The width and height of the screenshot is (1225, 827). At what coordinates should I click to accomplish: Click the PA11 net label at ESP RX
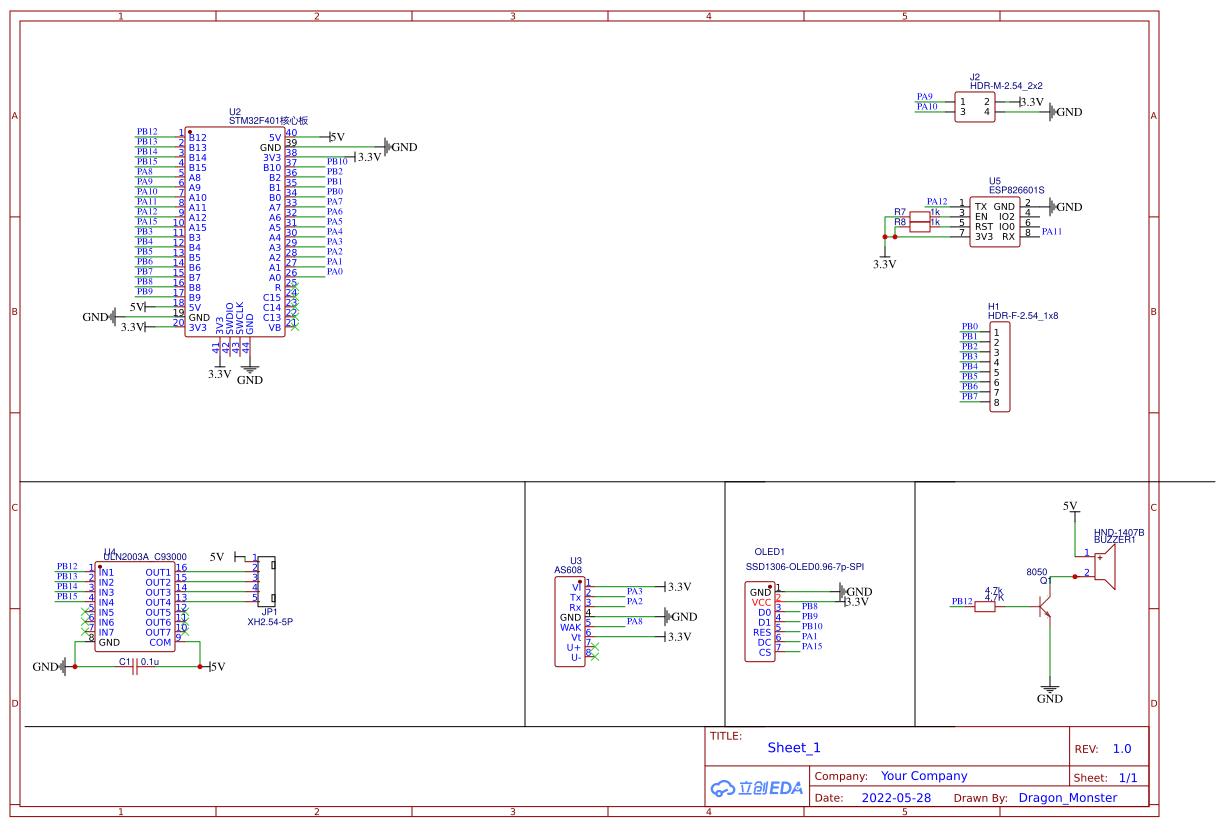[x=1052, y=232]
